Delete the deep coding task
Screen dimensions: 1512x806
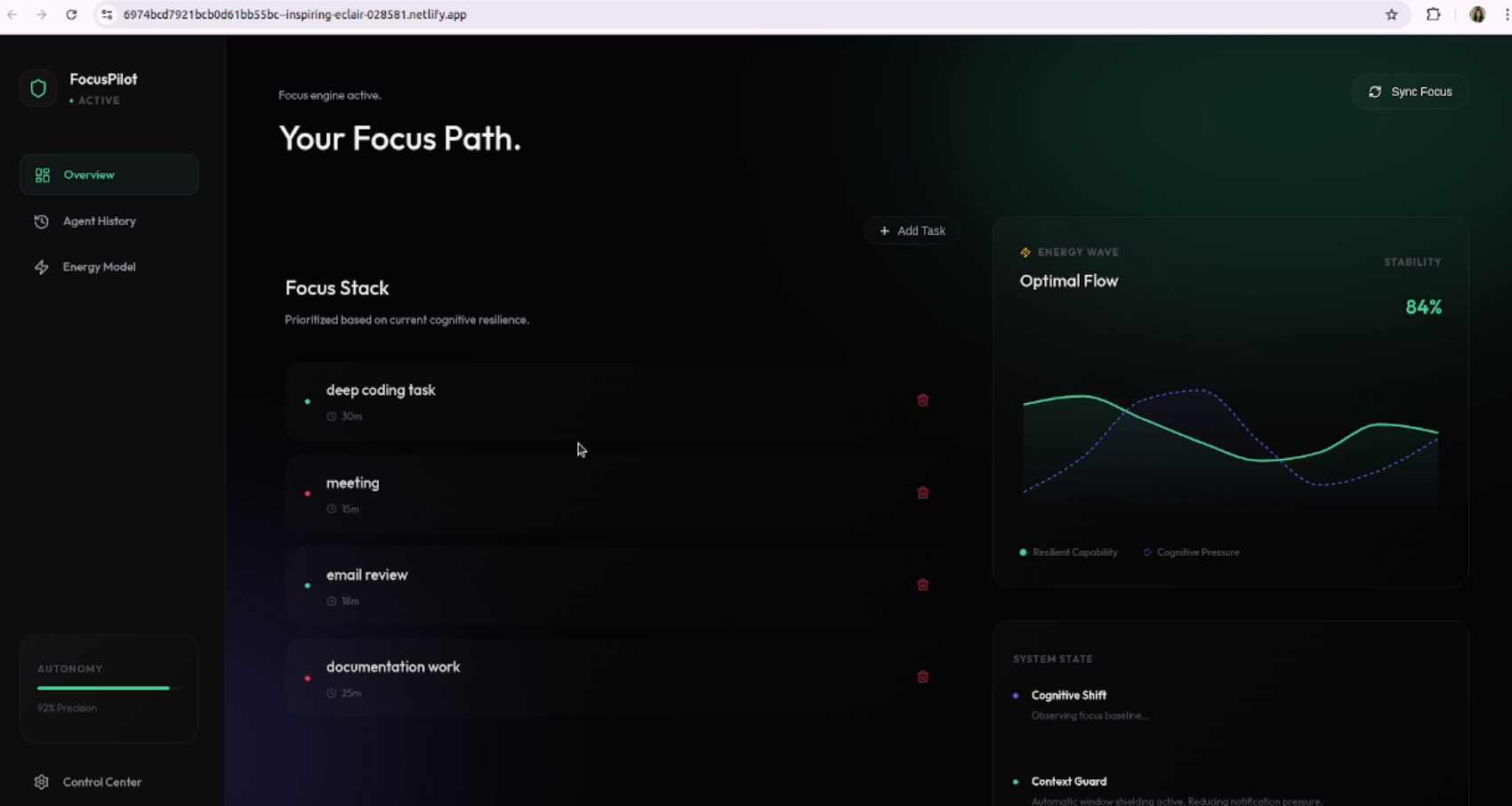(x=922, y=400)
